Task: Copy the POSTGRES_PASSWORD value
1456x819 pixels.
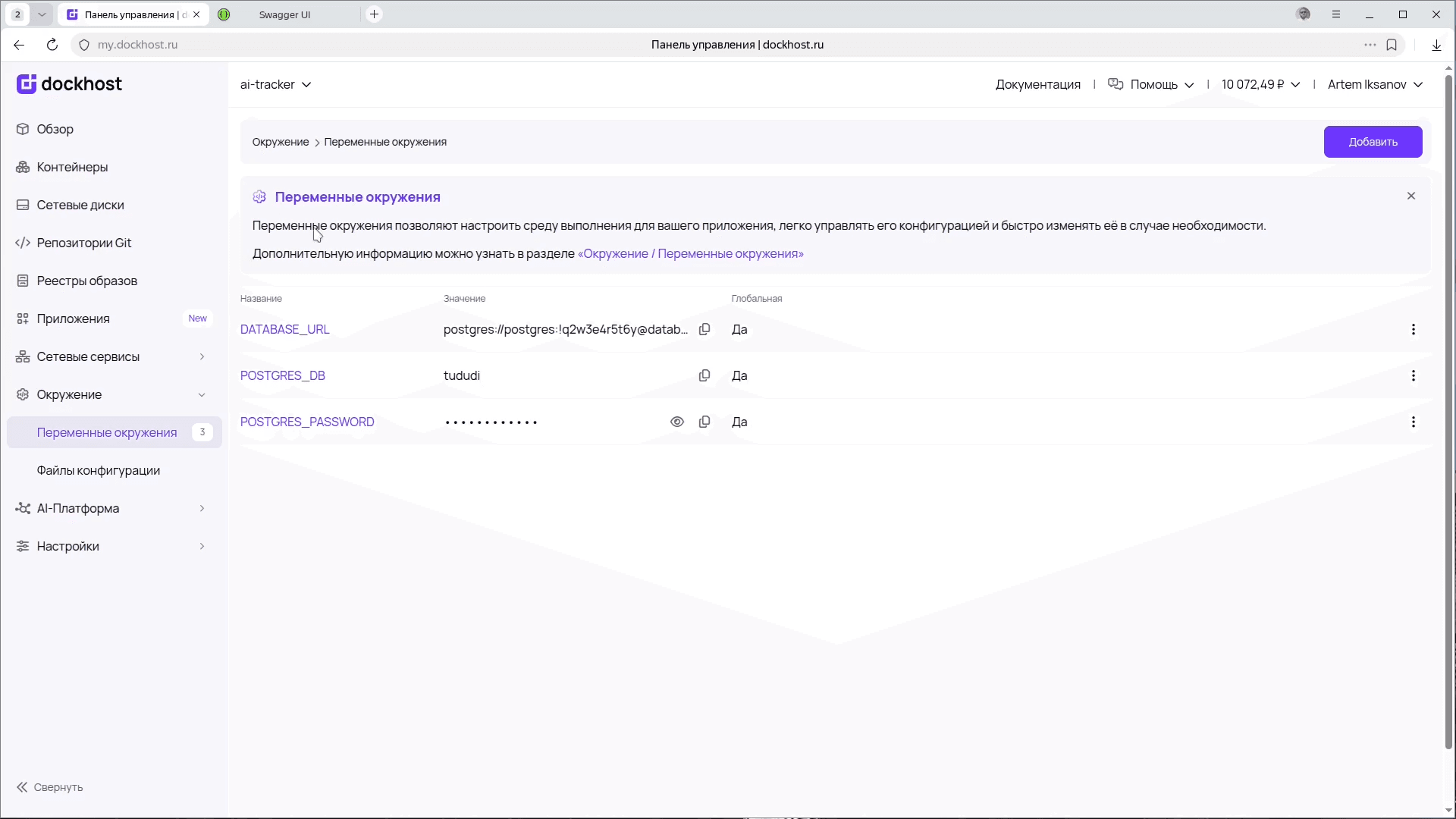Action: pos(704,422)
